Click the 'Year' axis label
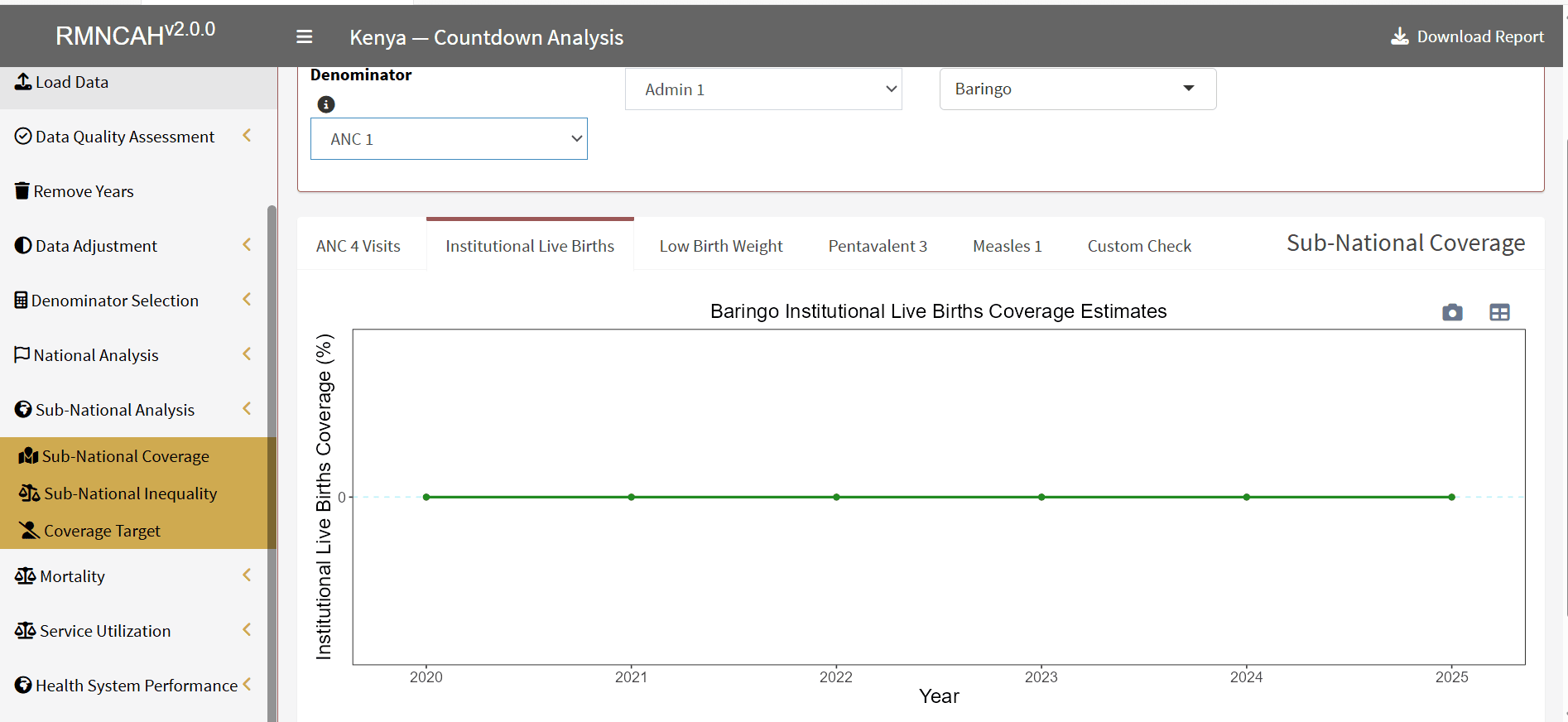 click(x=939, y=696)
